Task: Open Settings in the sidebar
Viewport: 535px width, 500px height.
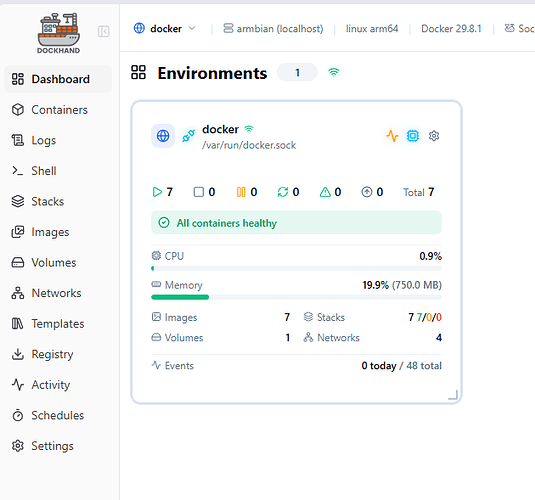Action: click(x=58, y=446)
